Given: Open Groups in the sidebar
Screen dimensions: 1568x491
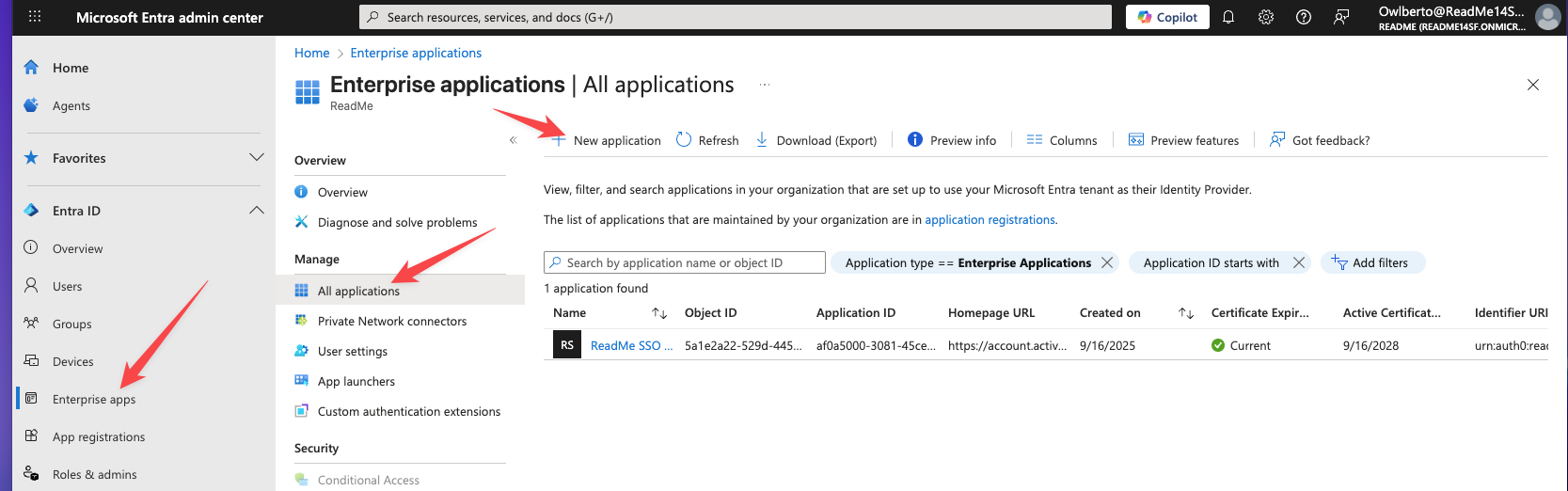Looking at the screenshot, I should point(71,324).
